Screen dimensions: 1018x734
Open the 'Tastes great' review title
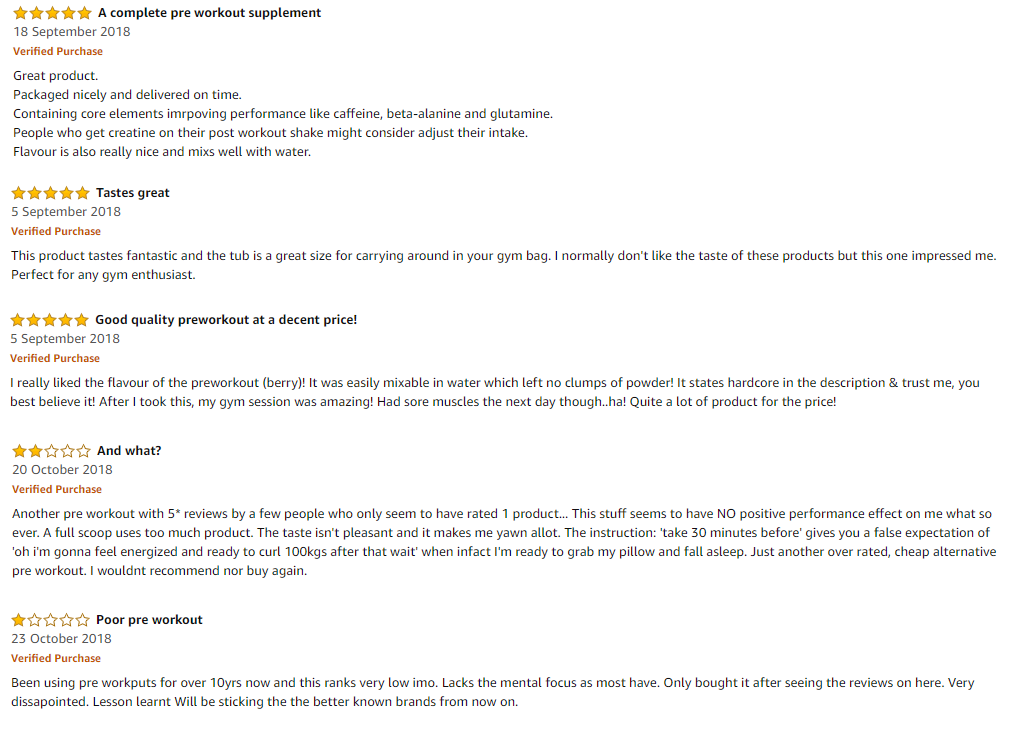click(132, 193)
